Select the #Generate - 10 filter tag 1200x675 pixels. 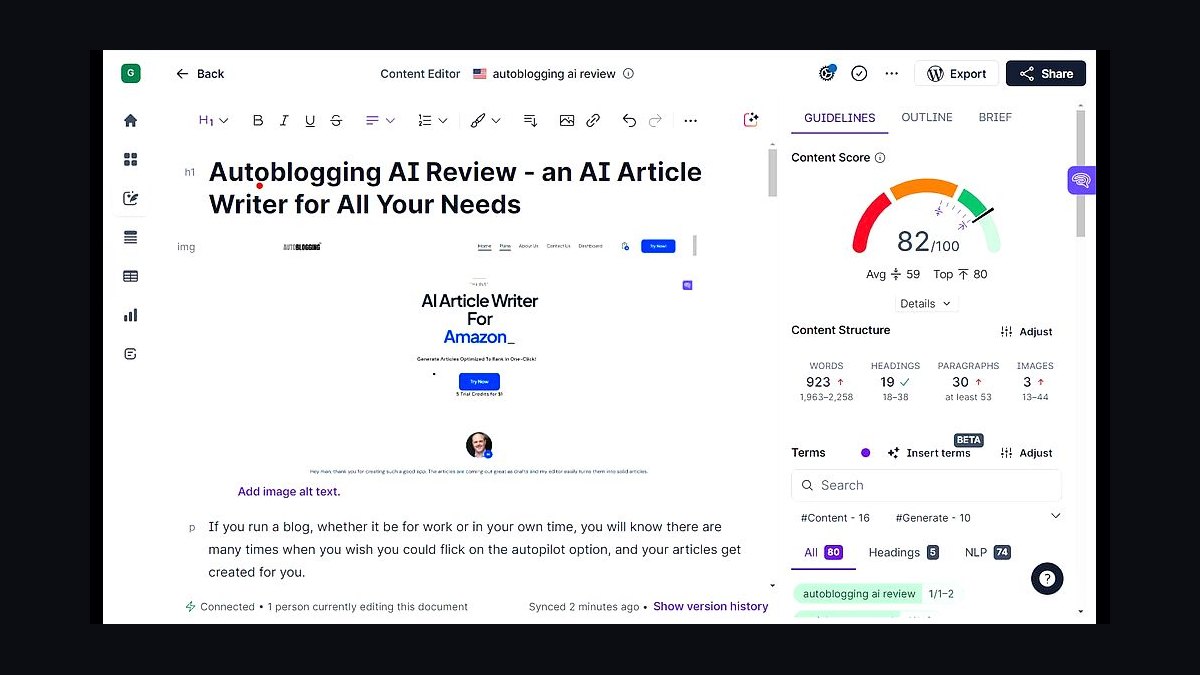coord(933,518)
